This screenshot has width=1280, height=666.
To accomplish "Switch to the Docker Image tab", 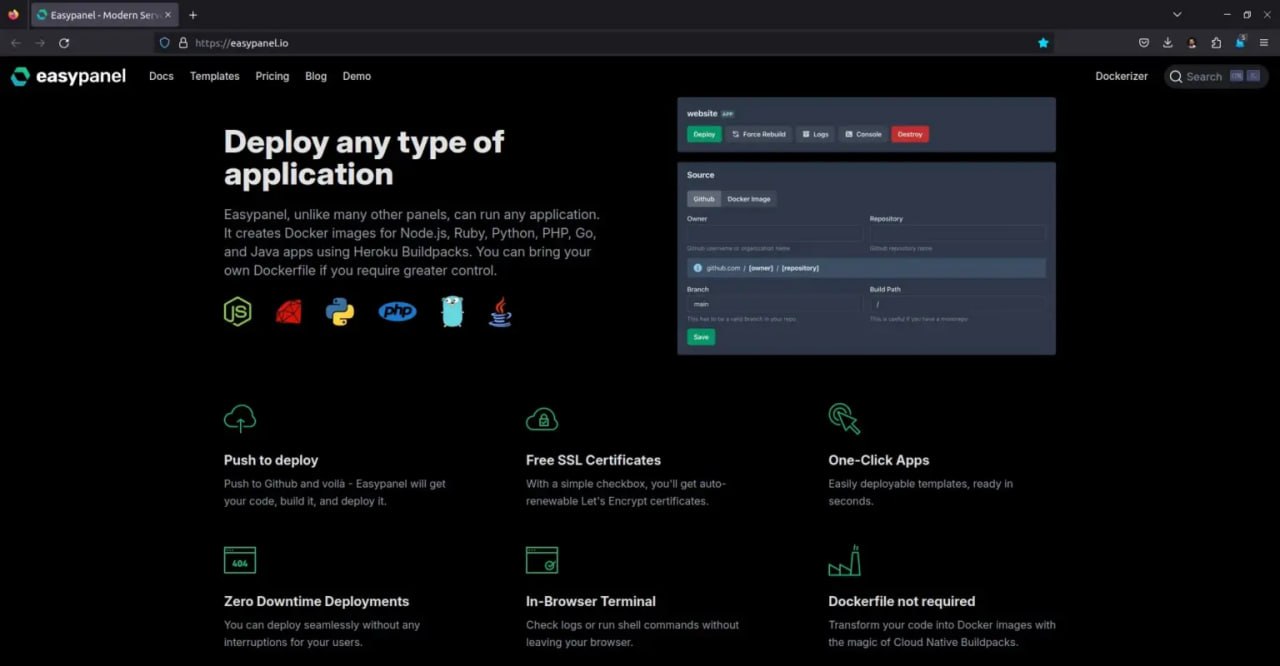I will (750, 198).
